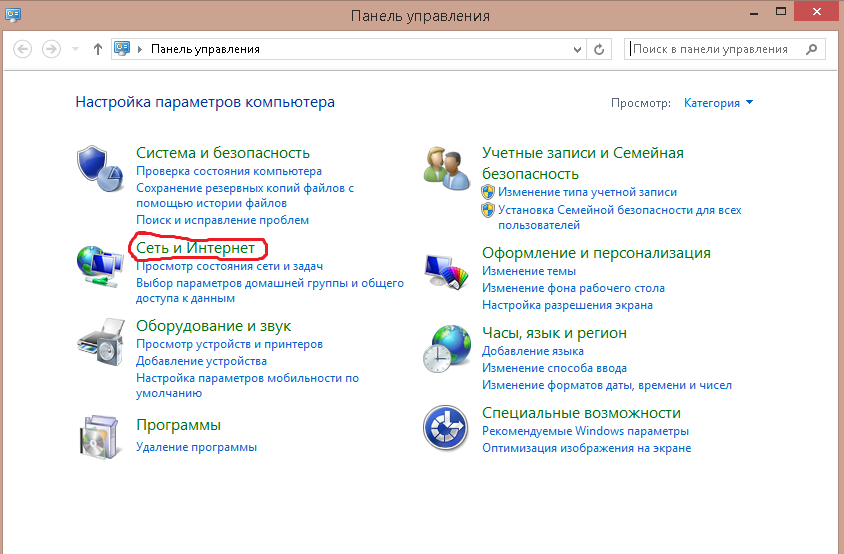Screen dimensions: 844x554
Task: Click the Programs disc box icon
Action: pyautogui.click(x=100, y=437)
